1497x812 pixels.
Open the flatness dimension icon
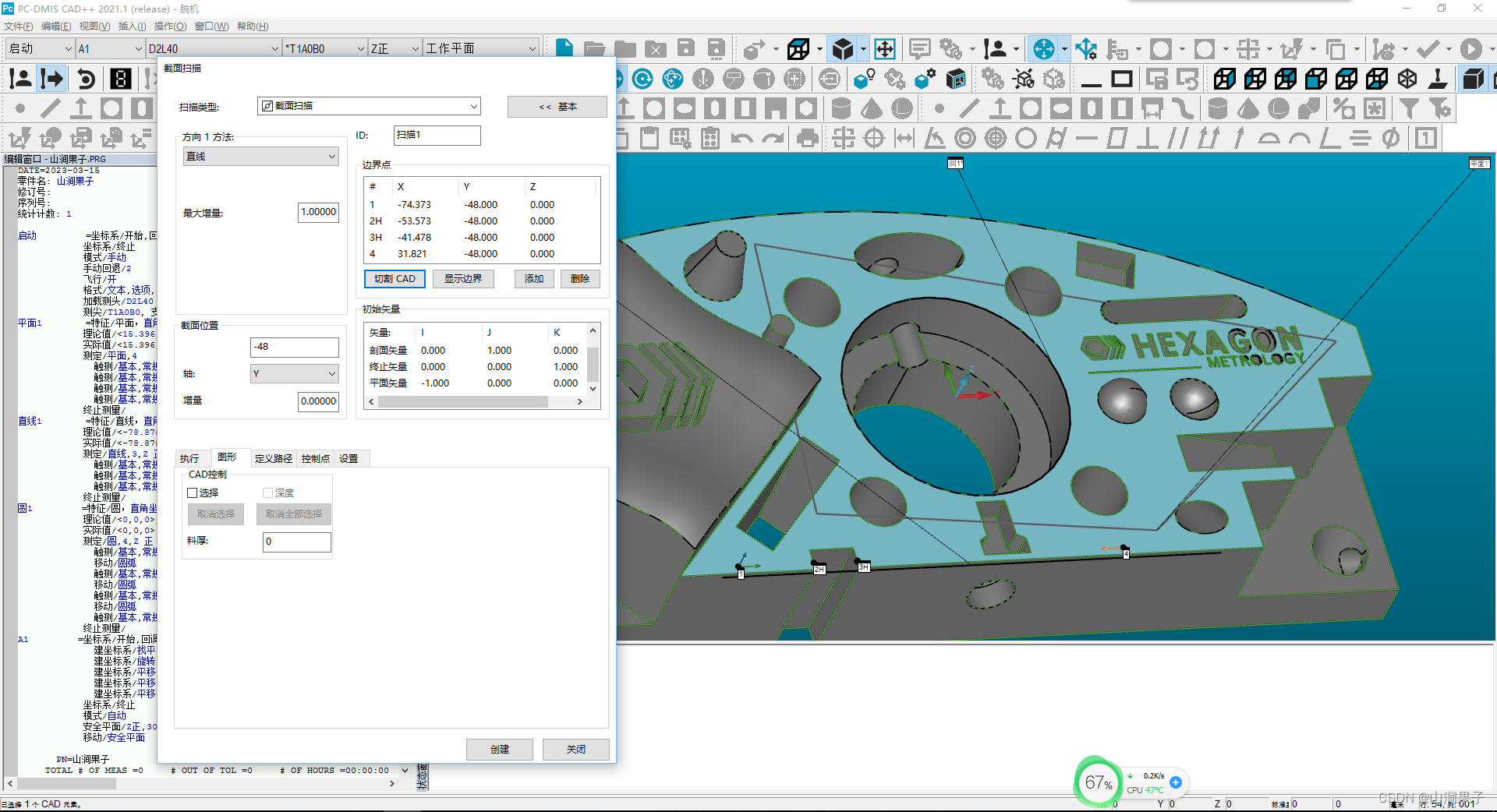(x=1117, y=139)
